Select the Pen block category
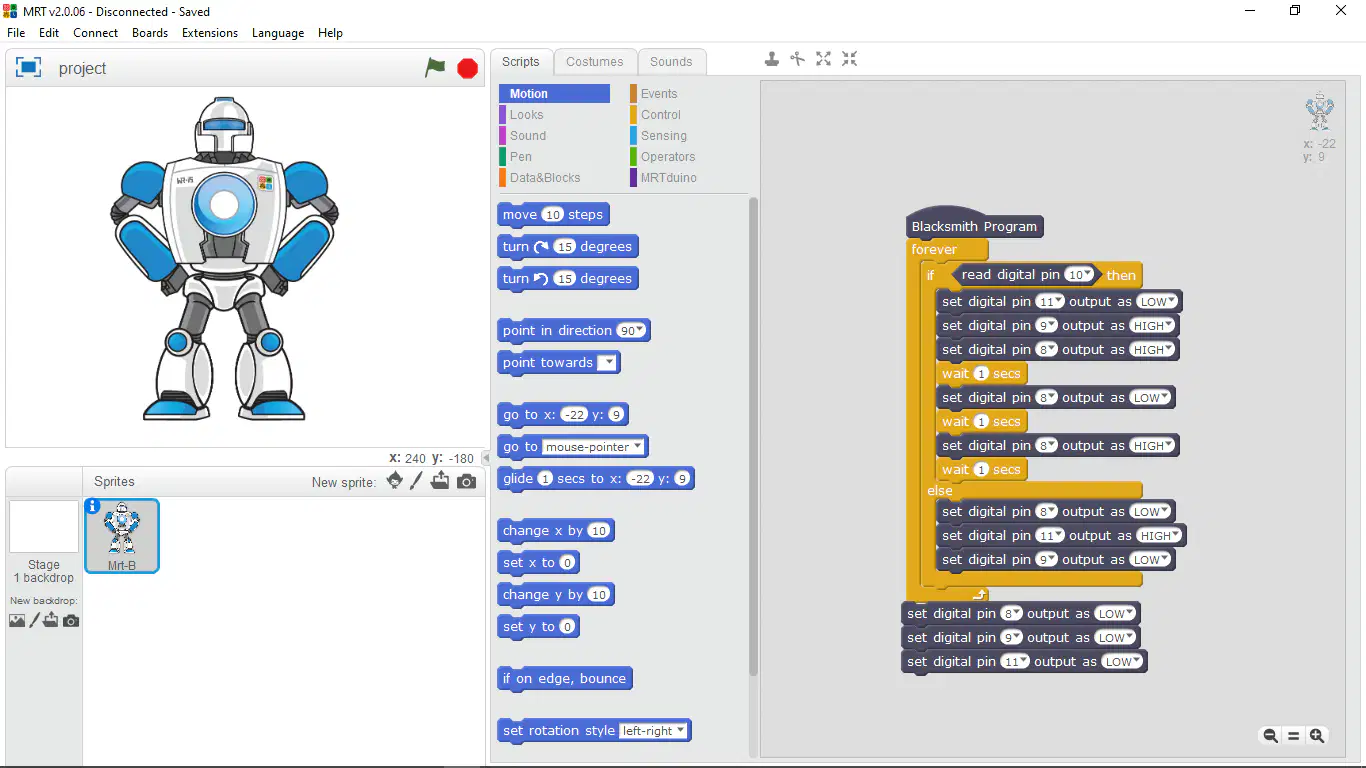The height and width of the screenshot is (768, 1366). coord(520,157)
